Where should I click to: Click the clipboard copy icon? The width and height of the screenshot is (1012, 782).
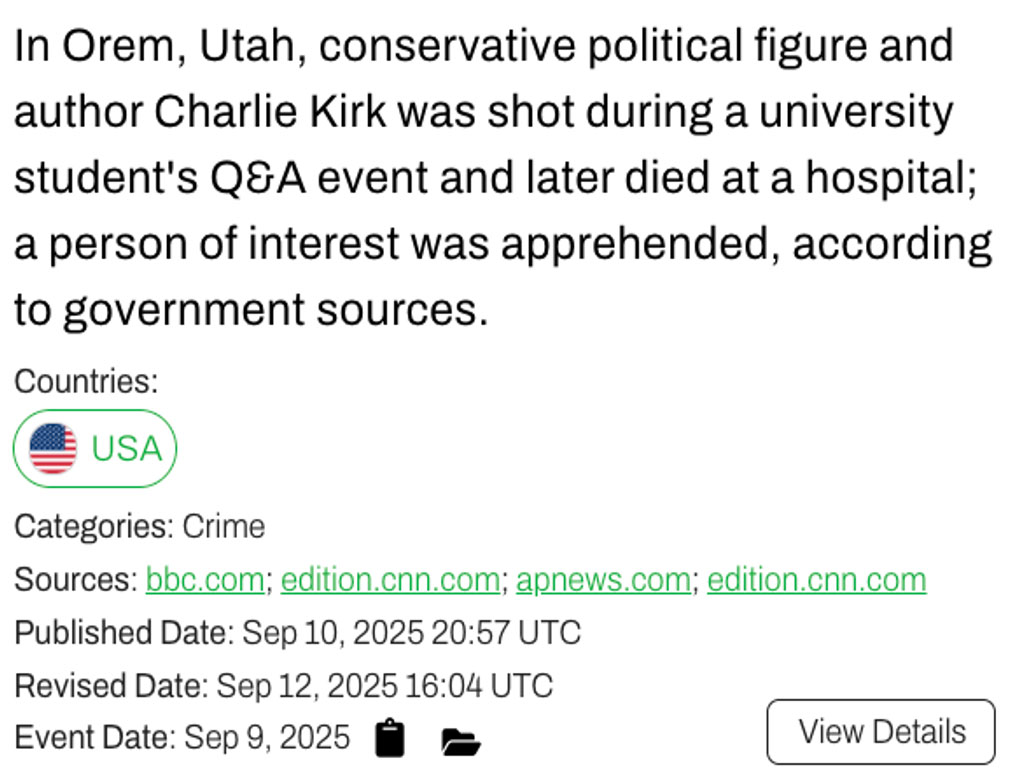tap(390, 739)
